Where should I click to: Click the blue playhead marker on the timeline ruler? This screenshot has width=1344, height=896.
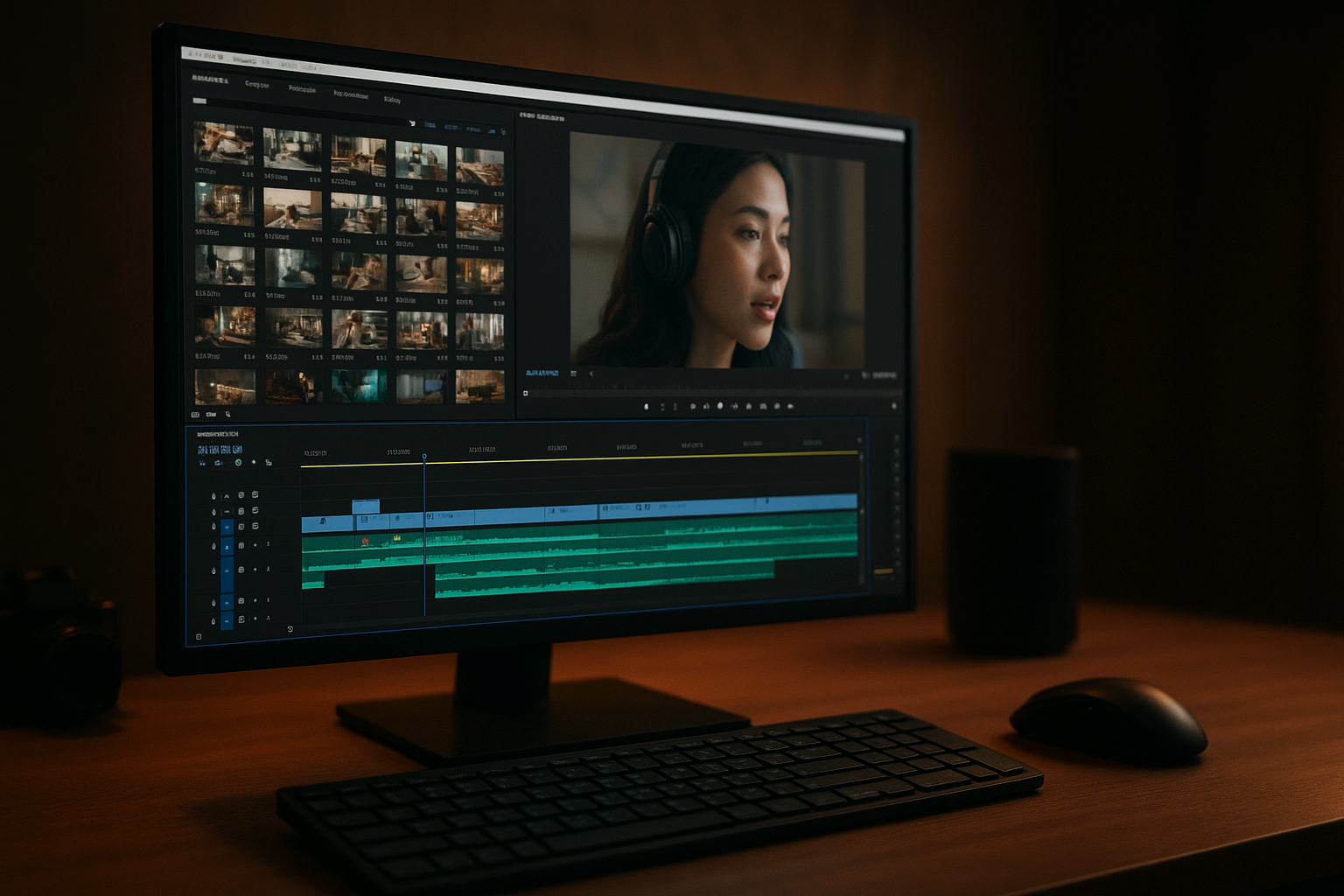(x=424, y=457)
